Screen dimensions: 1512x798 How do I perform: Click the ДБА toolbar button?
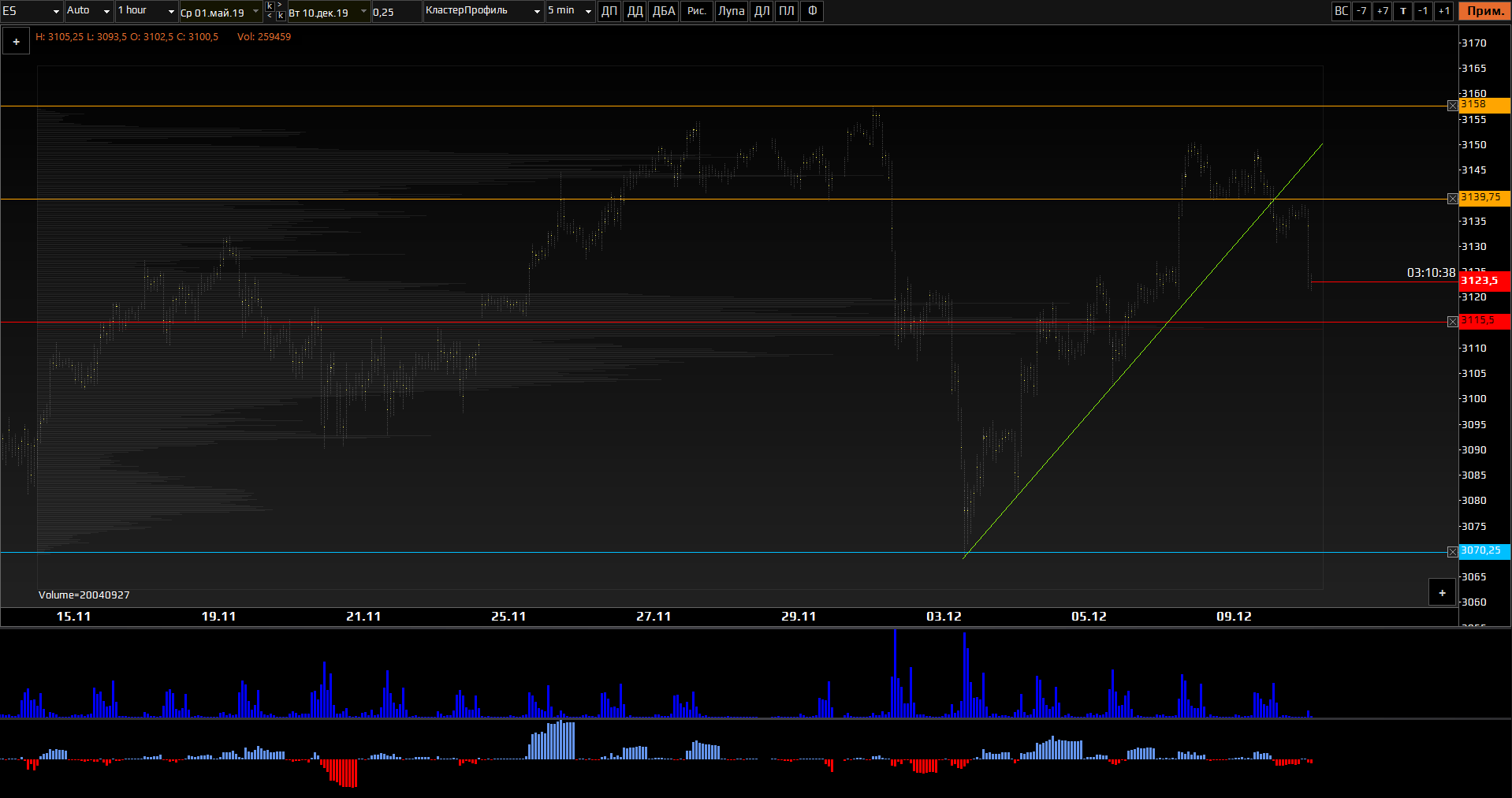(664, 11)
